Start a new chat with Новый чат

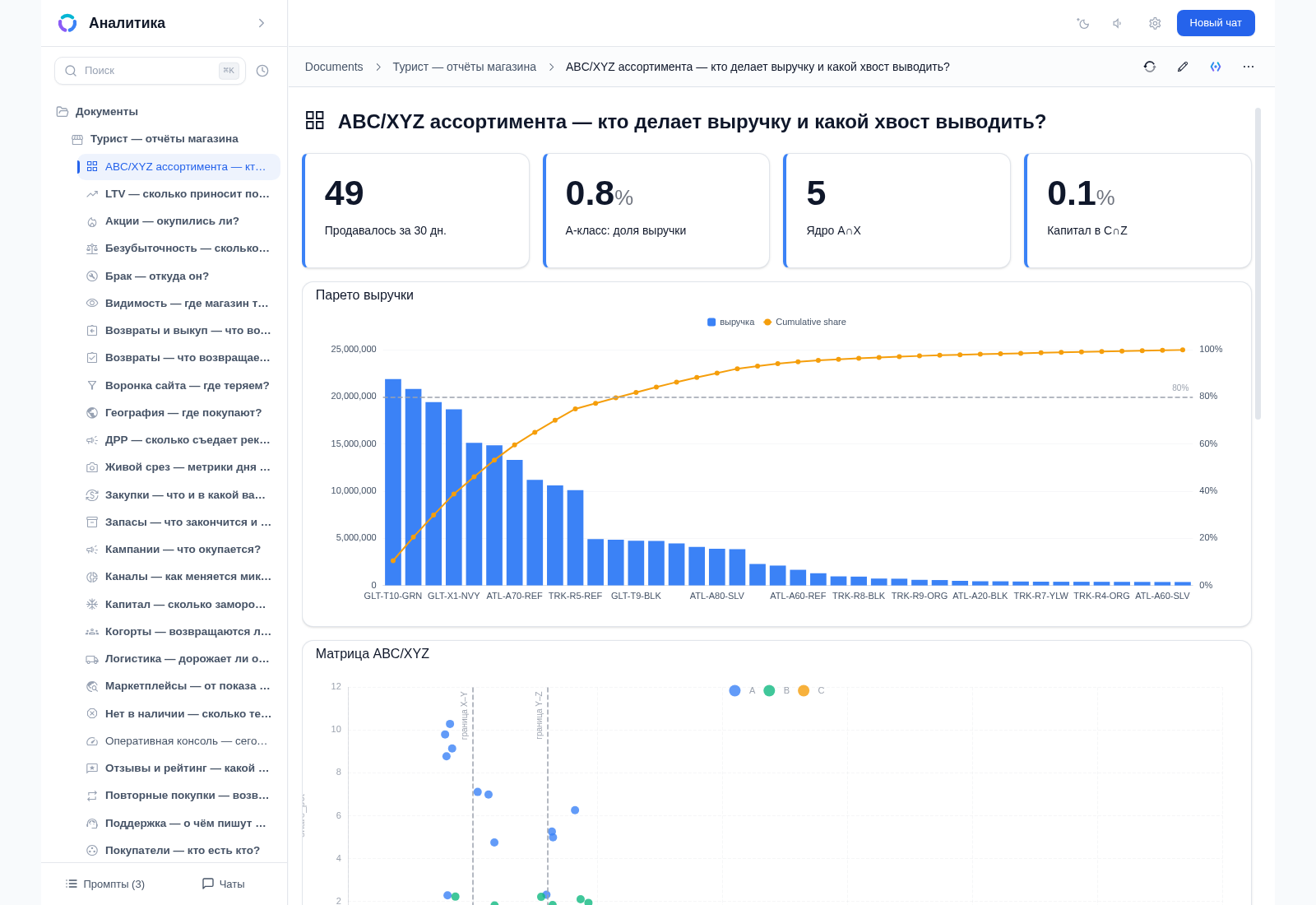pos(1216,23)
